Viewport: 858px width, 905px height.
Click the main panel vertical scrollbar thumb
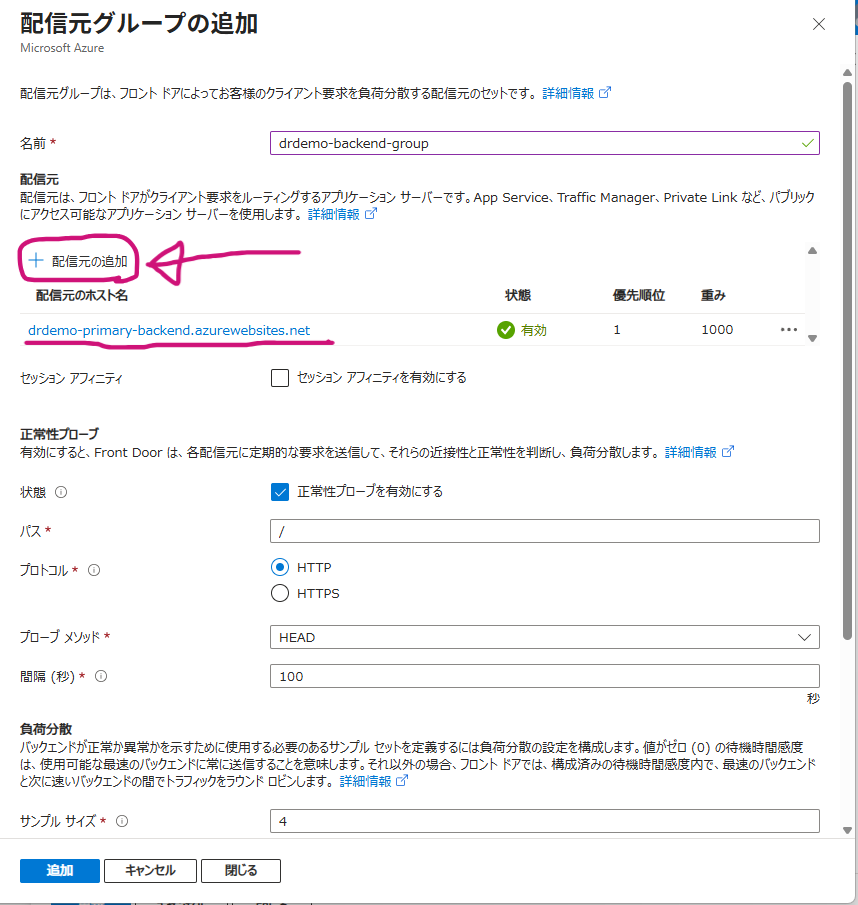(x=847, y=361)
